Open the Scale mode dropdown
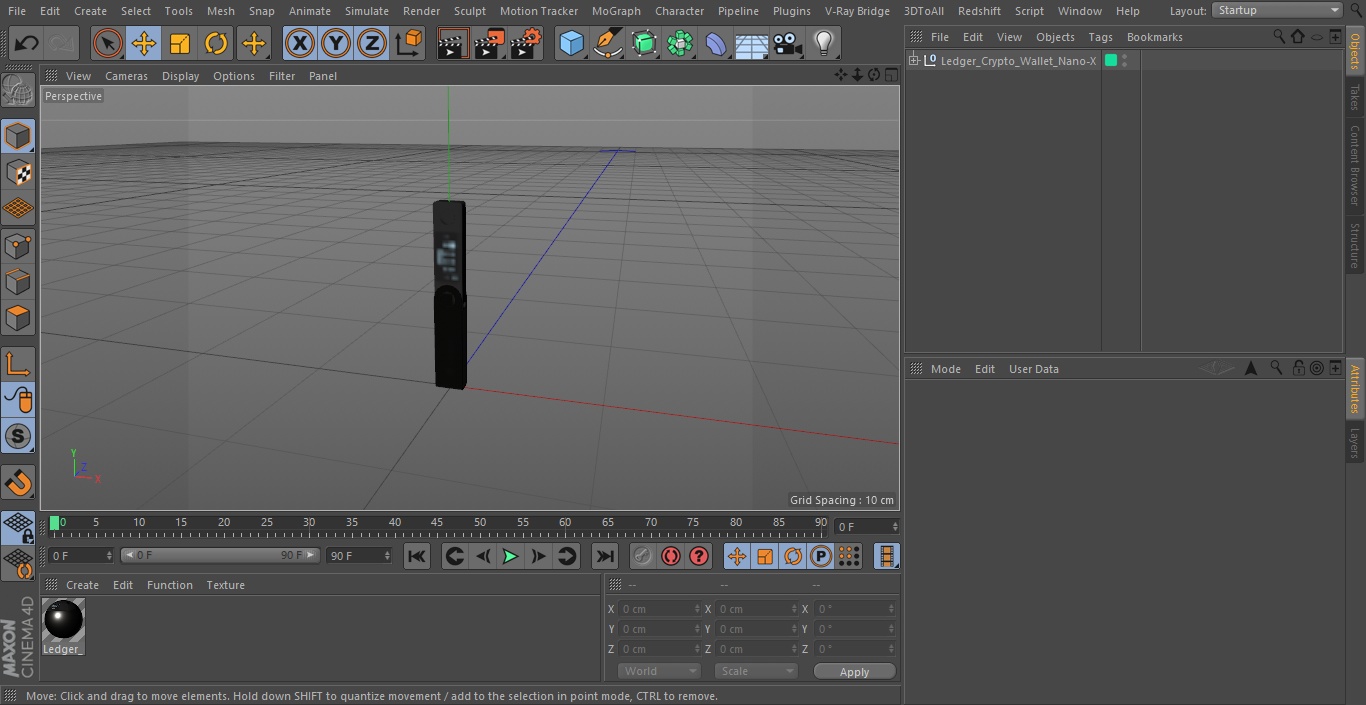Viewport: 1366px width, 705px height. 755,671
